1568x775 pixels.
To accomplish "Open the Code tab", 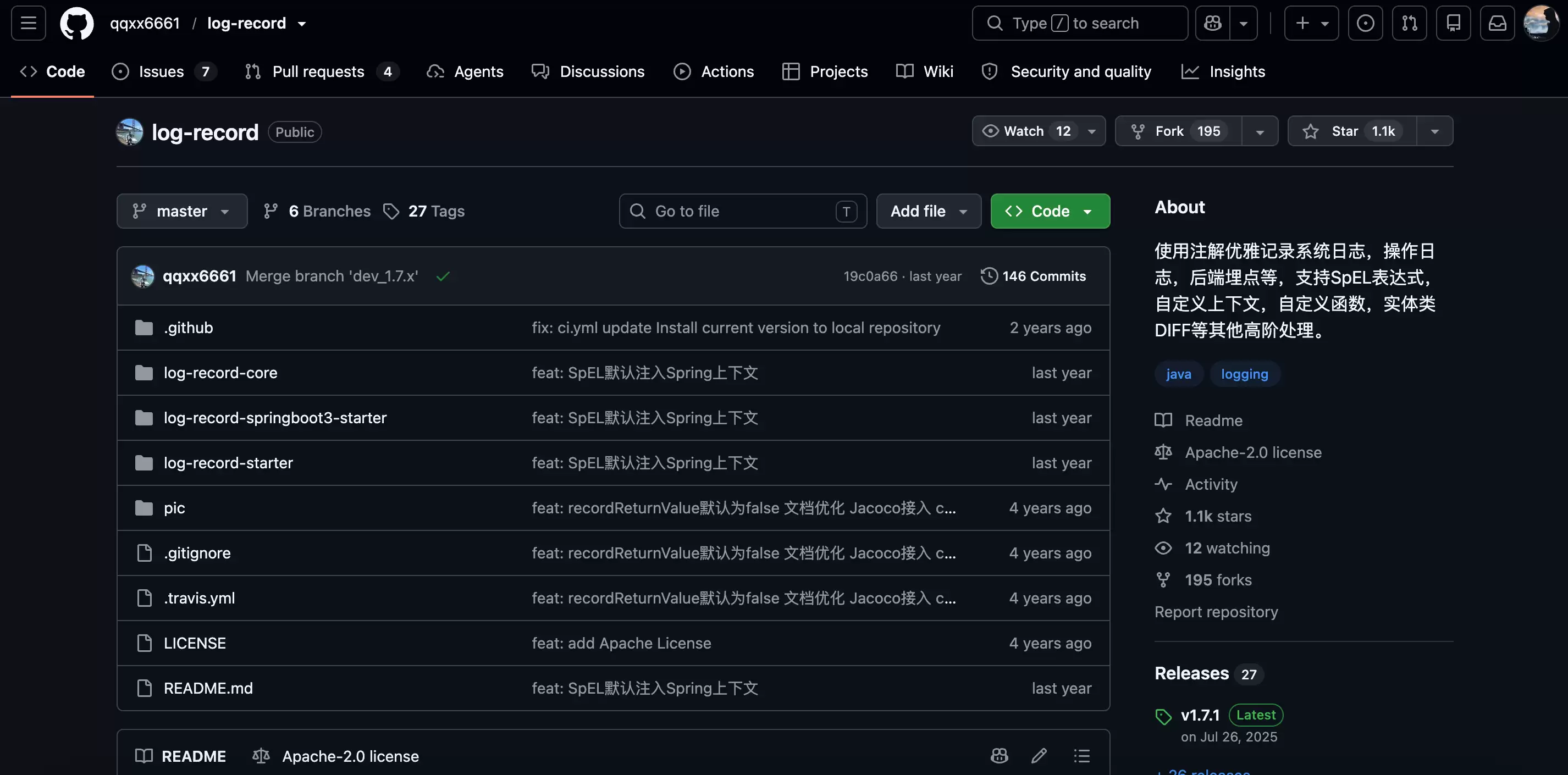I will pos(52,72).
